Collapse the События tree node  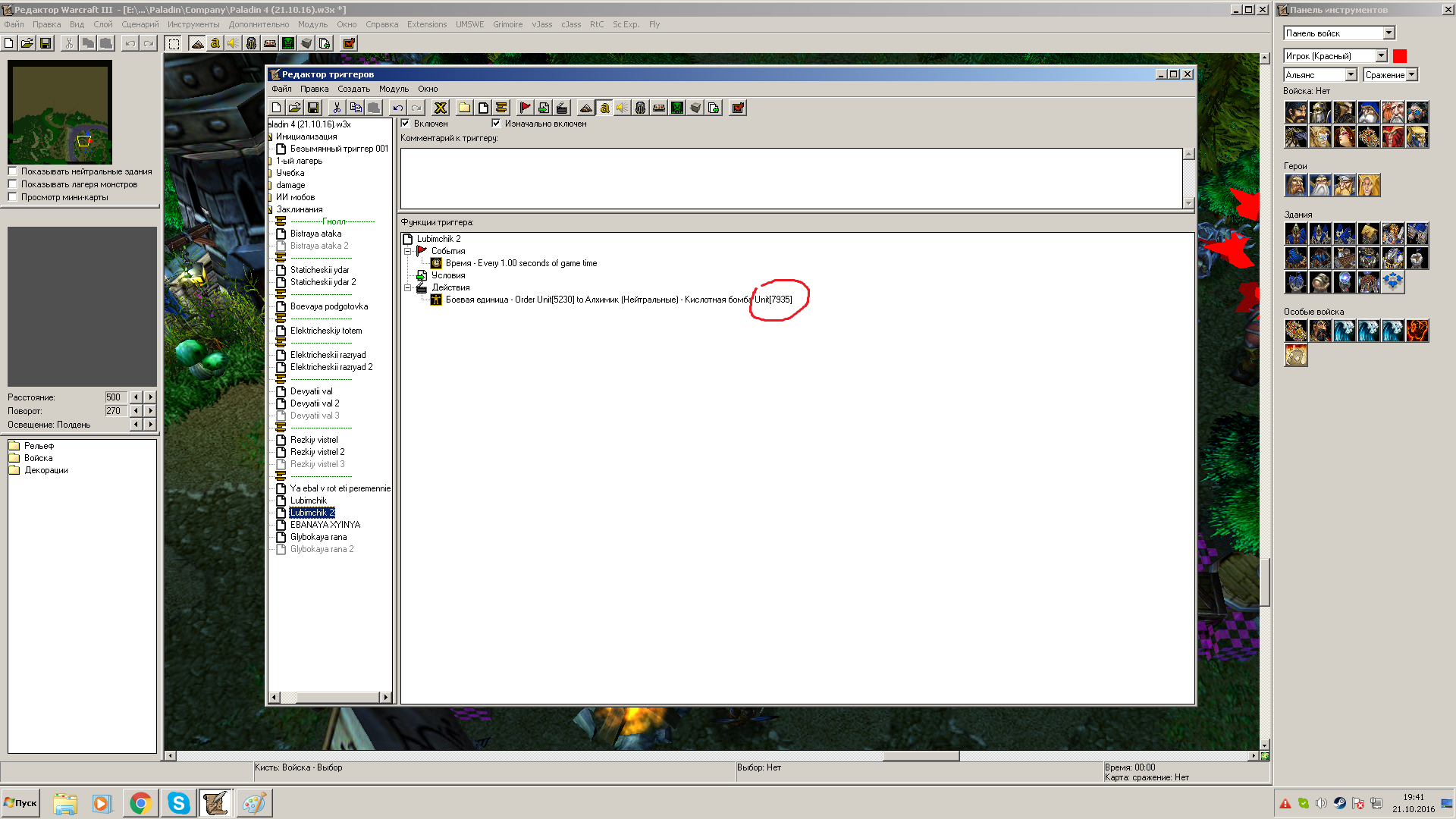click(x=407, y=251)
